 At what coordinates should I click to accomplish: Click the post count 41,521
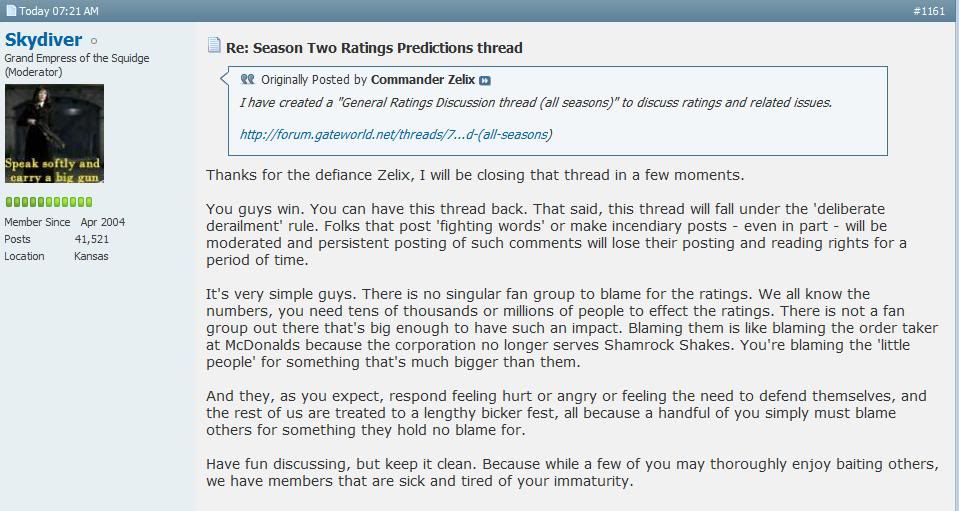point(92,239)
